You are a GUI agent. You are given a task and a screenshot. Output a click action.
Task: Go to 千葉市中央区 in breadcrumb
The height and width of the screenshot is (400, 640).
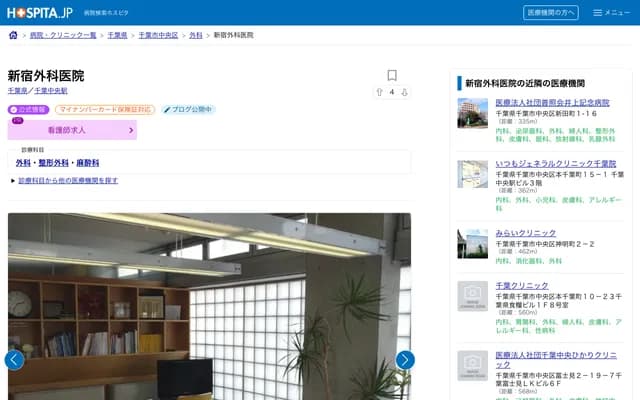pos(158,35)
